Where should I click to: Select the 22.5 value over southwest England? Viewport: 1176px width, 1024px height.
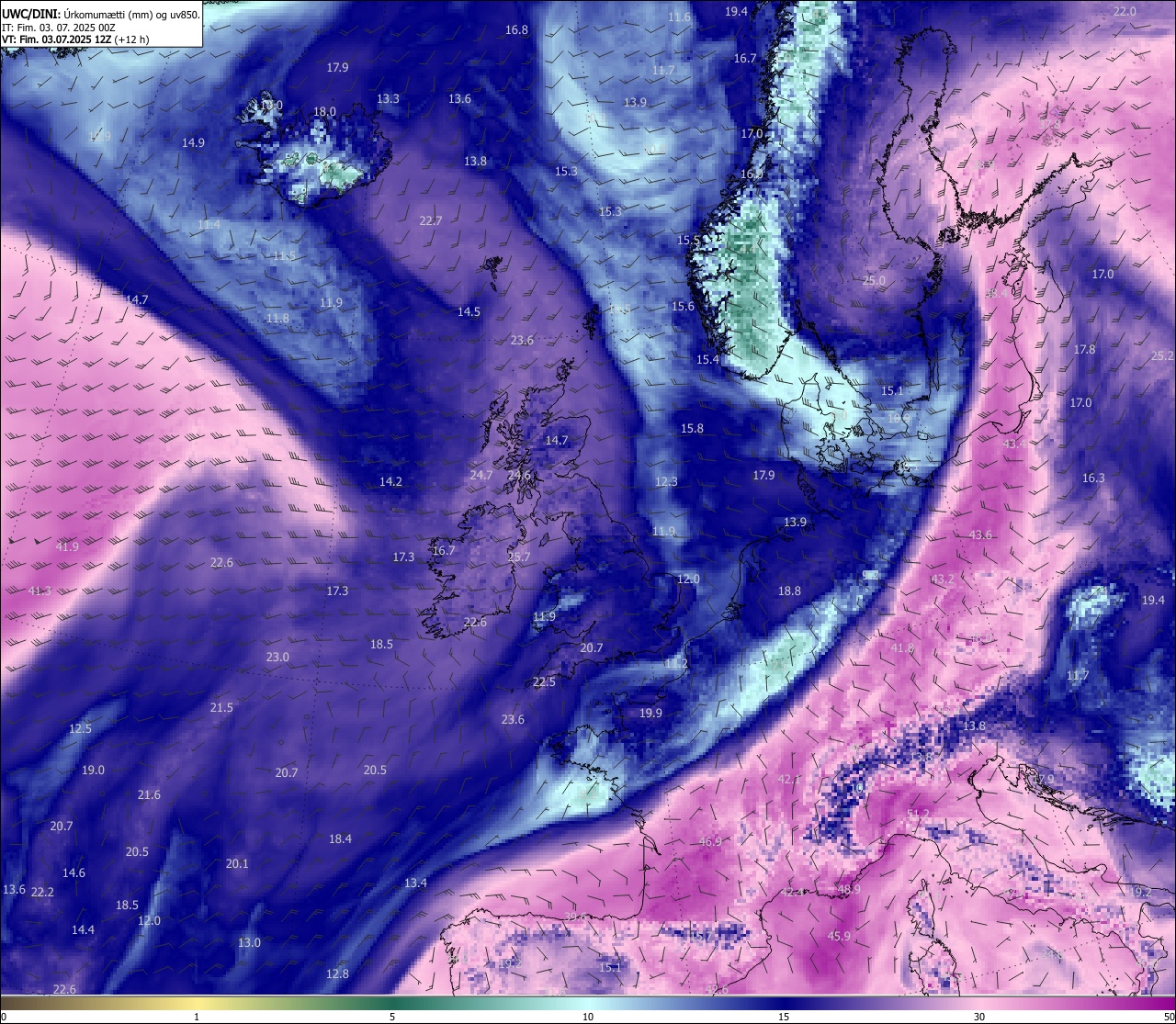click(x=544, y=681)
